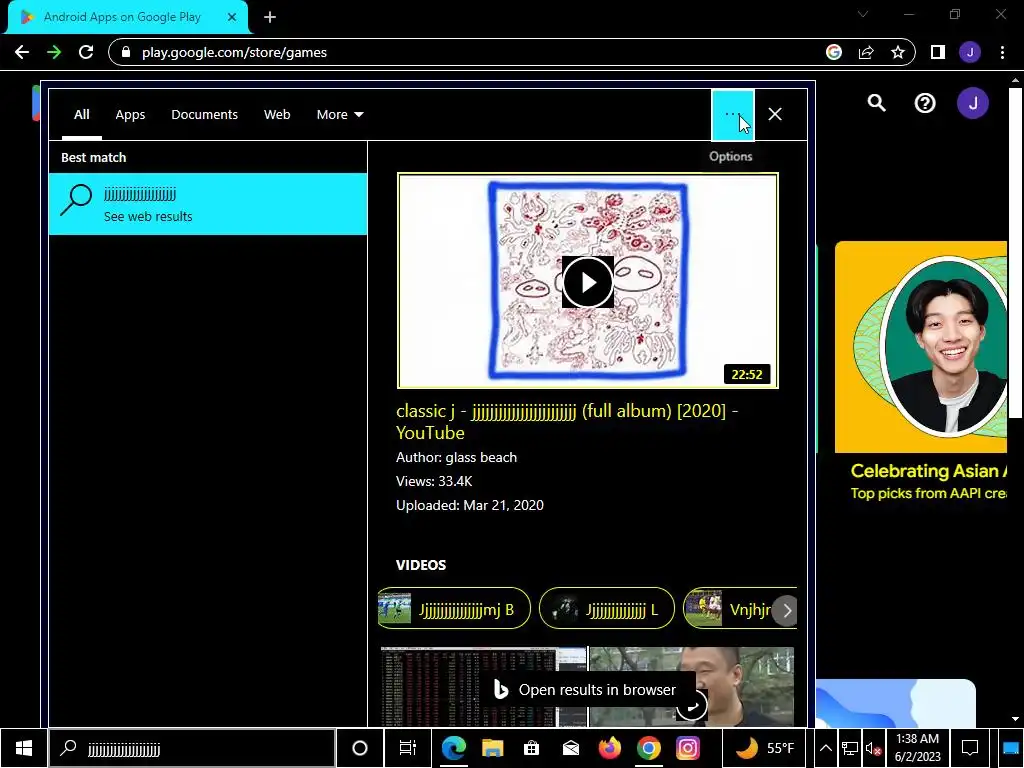This screenshot has height=768, width=1024.
Task: Open a new Chrome tab
Action: point(270,17)
